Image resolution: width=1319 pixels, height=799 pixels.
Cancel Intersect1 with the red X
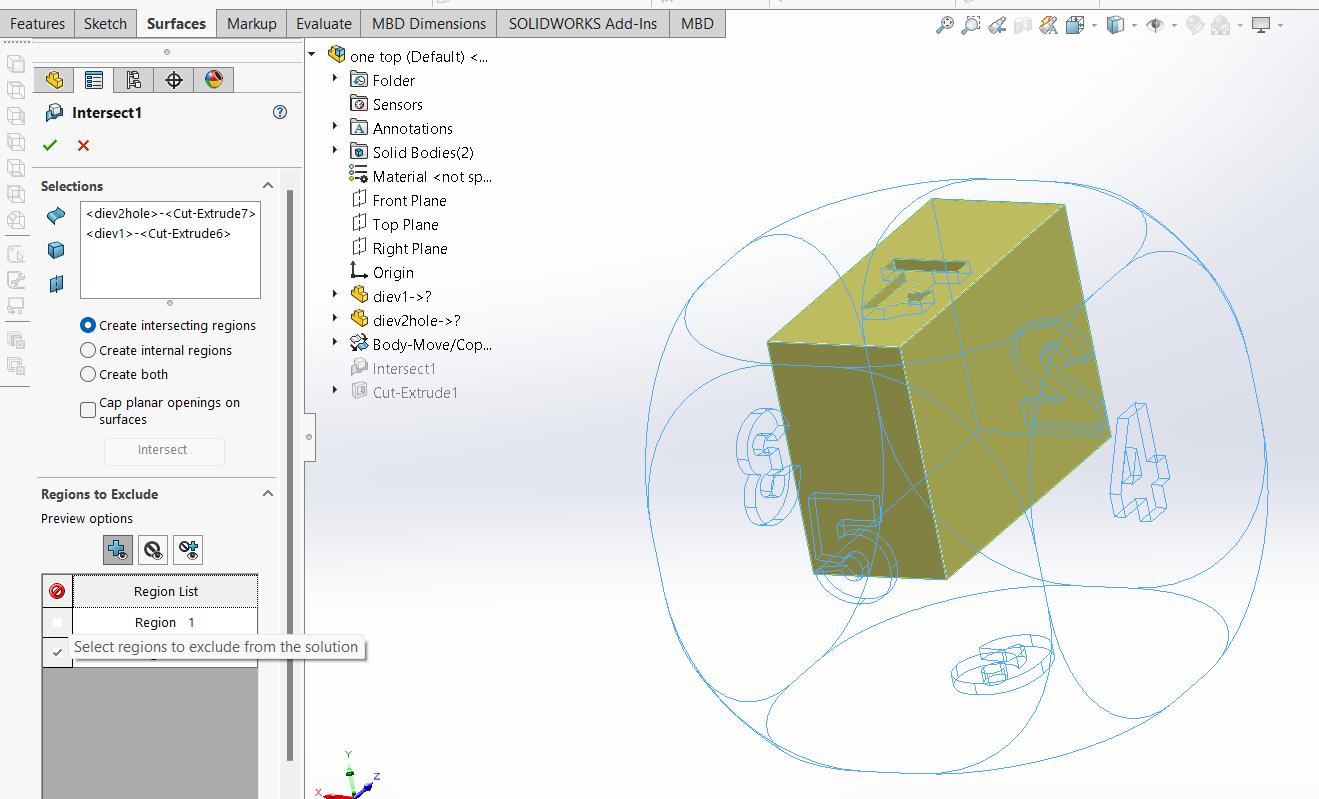(x=83, y=145)
